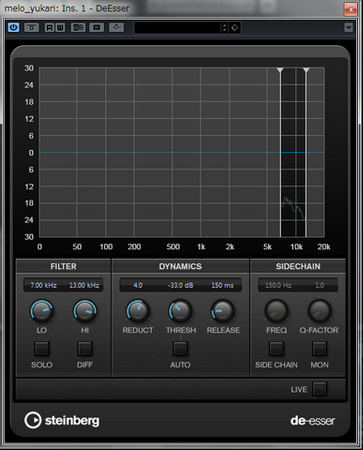363x450 pixels.
Task: Click the SIDECHAIN section header
Action: pyautogui.click(x=298, y=266)
